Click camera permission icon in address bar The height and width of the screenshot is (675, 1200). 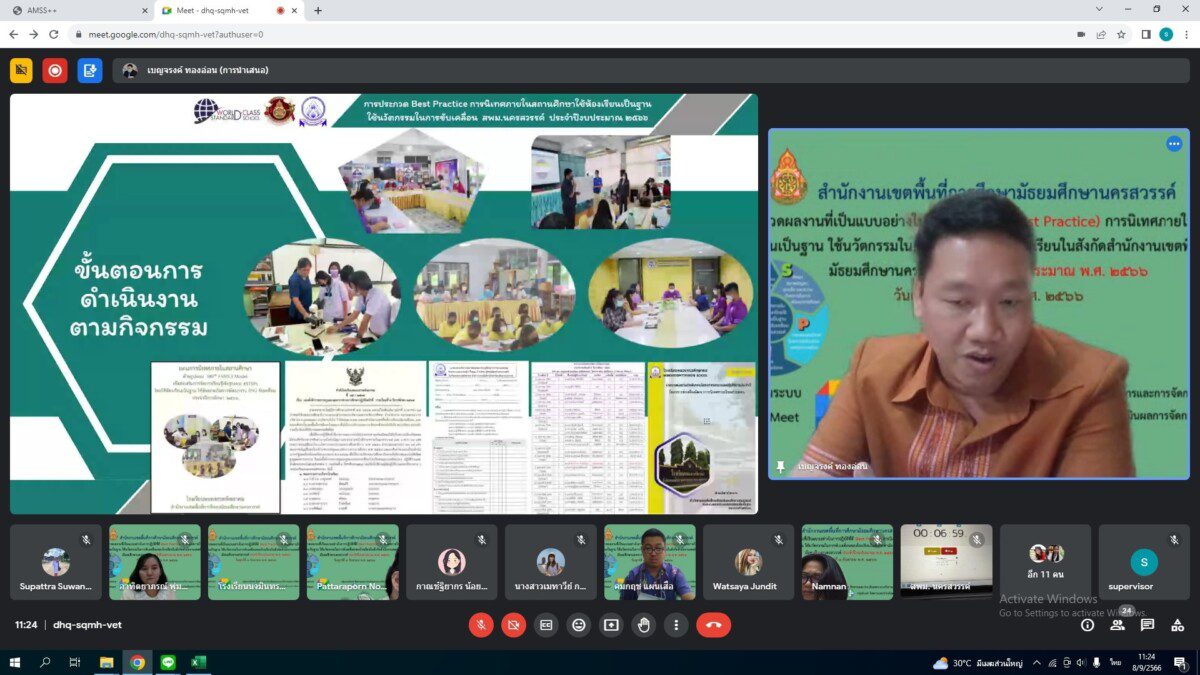1081,34
